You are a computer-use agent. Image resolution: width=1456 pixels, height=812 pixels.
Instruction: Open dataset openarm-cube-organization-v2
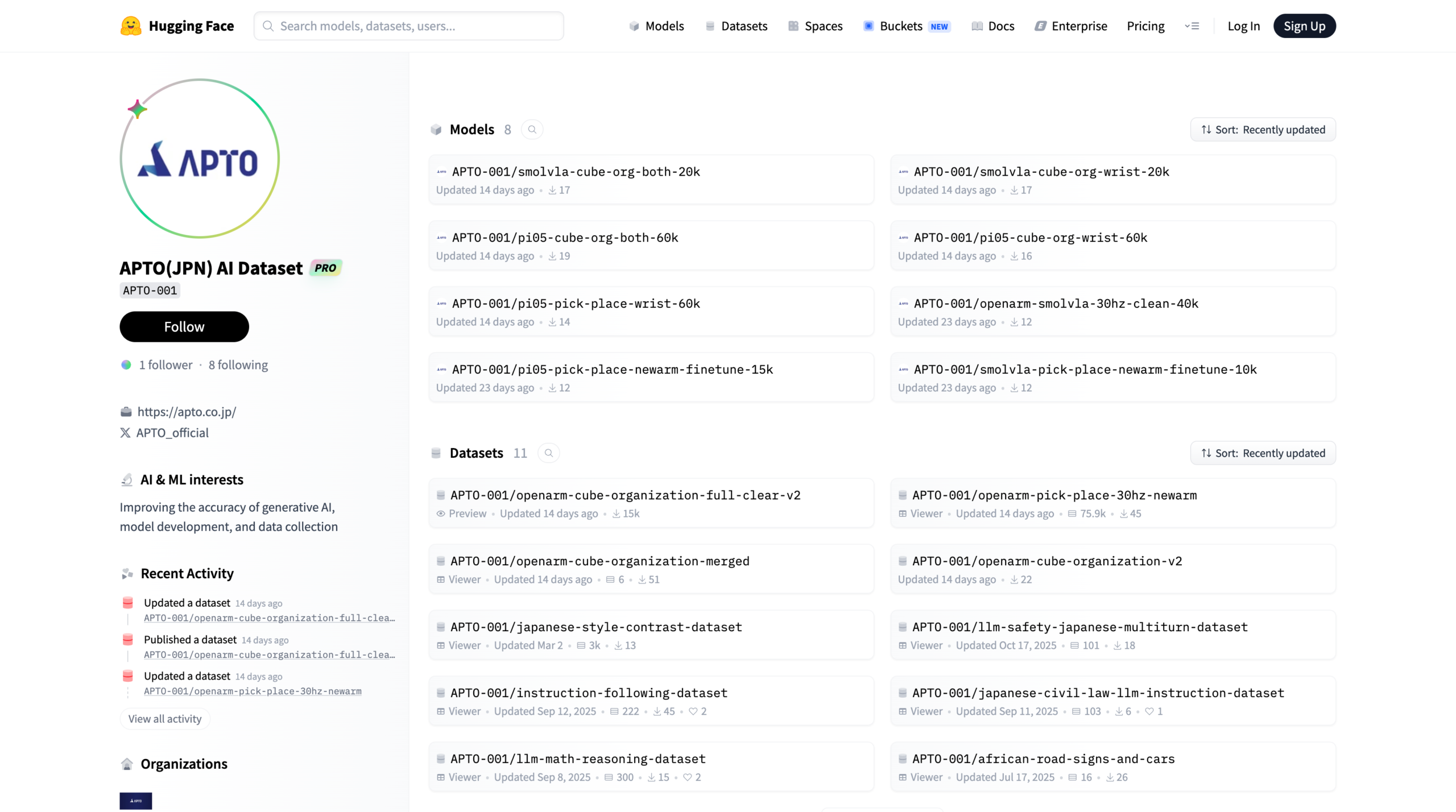click(x=1112, y=569)
